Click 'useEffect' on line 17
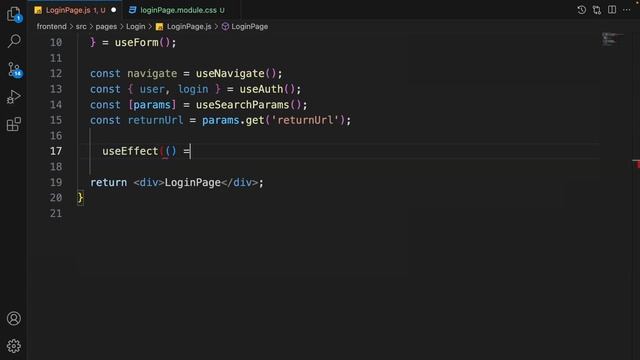The image size is (640, 360). pos(130,151)
